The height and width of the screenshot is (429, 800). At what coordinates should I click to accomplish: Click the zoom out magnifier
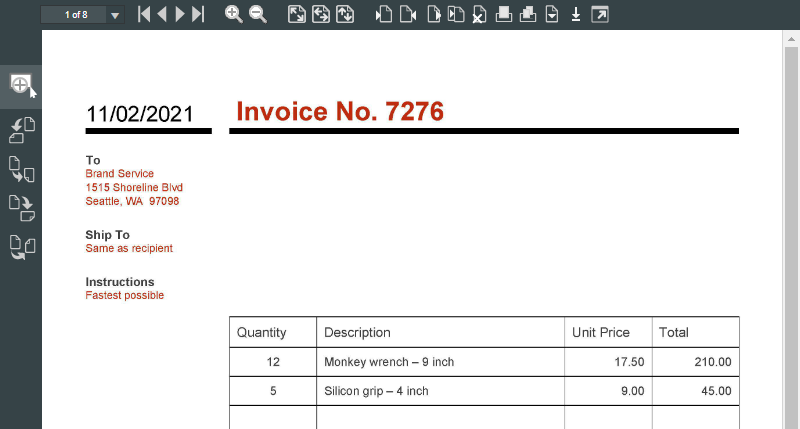click(x=258, y=14)
